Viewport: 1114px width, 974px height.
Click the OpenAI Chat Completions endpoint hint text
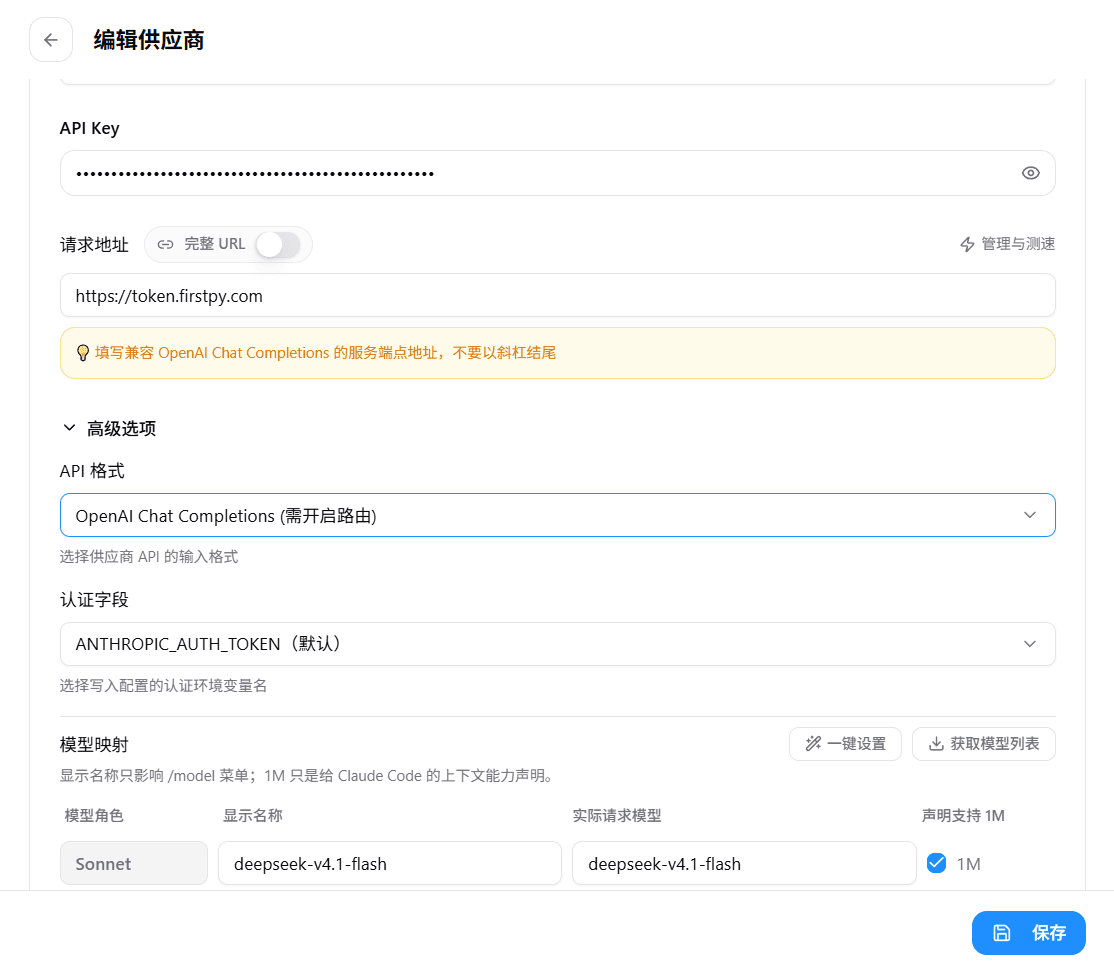click(x=325, y=353)
